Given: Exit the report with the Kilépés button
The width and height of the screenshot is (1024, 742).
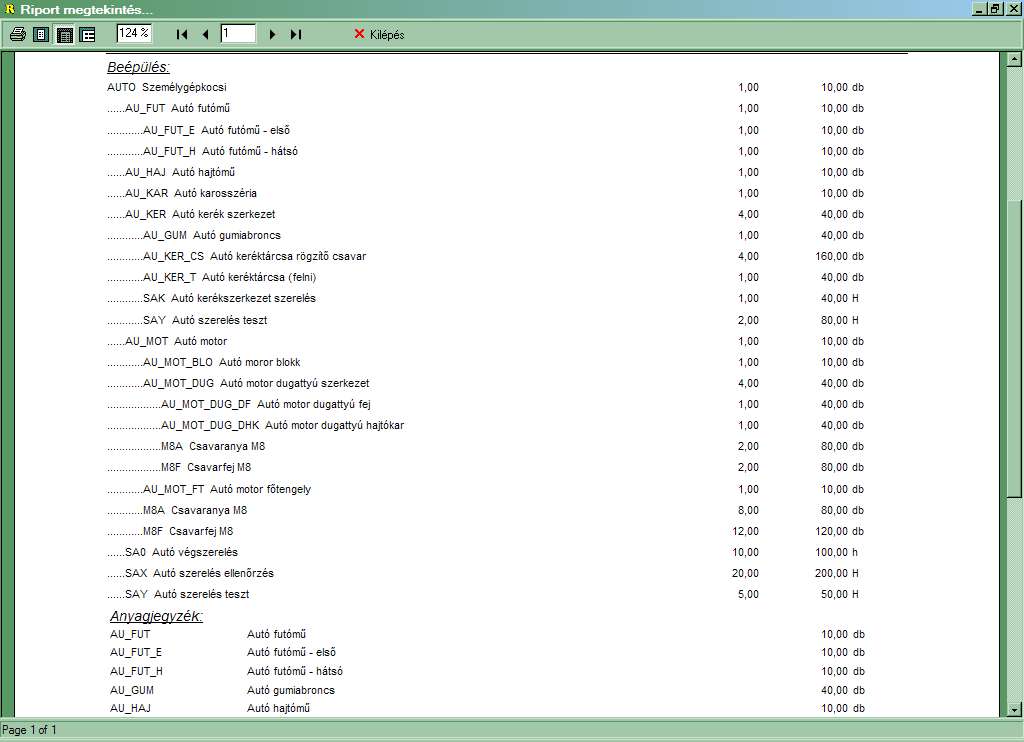Looking at the screenshot, I should click(x=379, y=34).
